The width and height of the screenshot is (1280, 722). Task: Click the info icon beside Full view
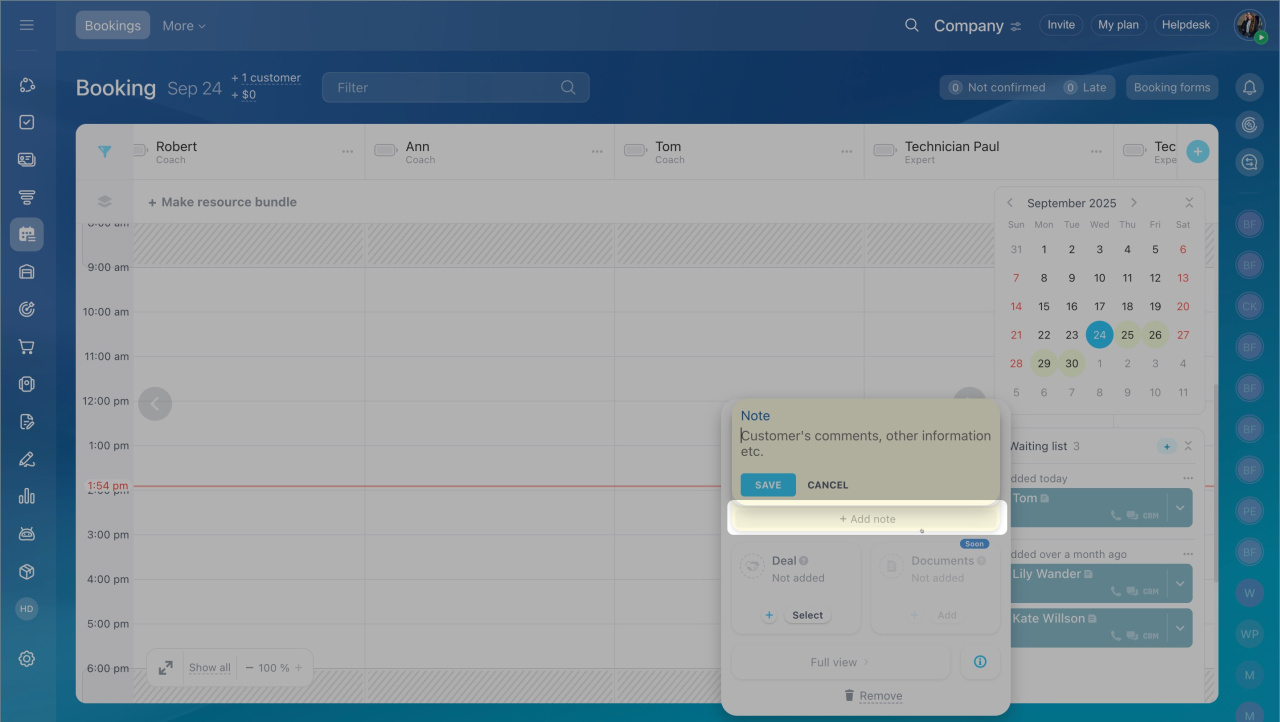(x=980, y=662)
